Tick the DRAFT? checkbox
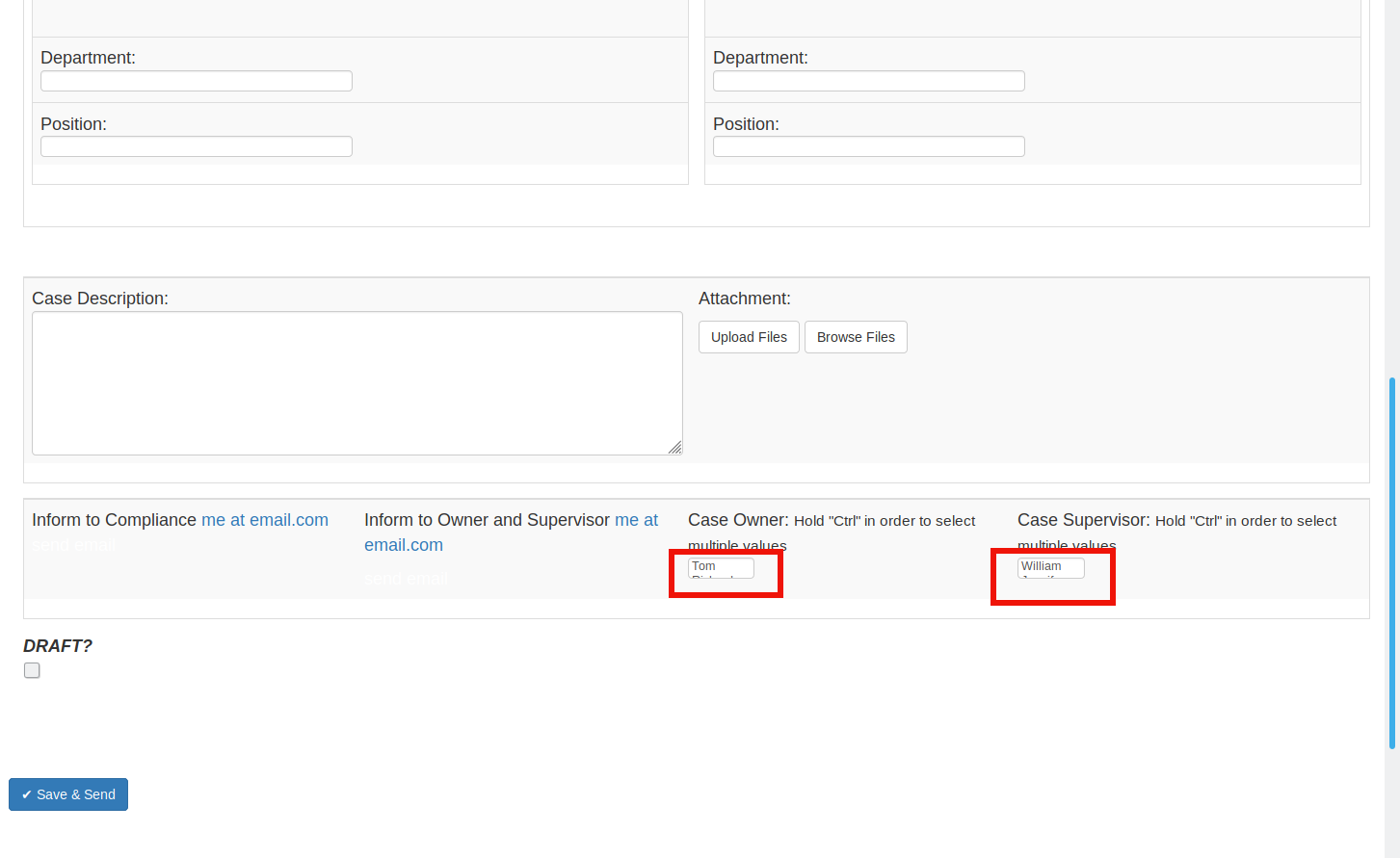Image resolution: width=1400 pixels, height=858 pixels. pyautogui.click(x=32, y=670)
